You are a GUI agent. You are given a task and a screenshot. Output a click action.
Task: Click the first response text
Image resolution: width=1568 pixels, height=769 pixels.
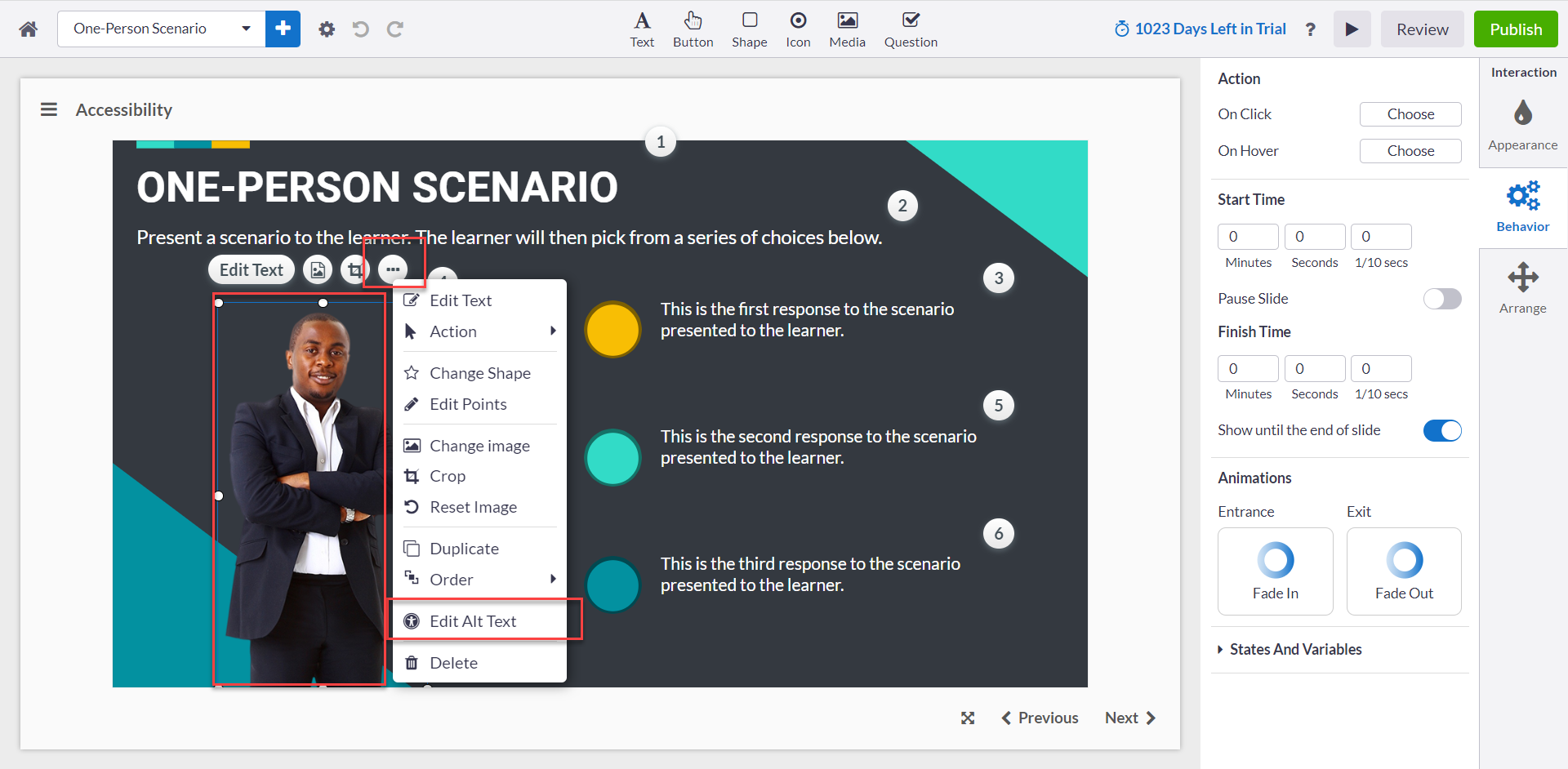[x=807, y=320]
